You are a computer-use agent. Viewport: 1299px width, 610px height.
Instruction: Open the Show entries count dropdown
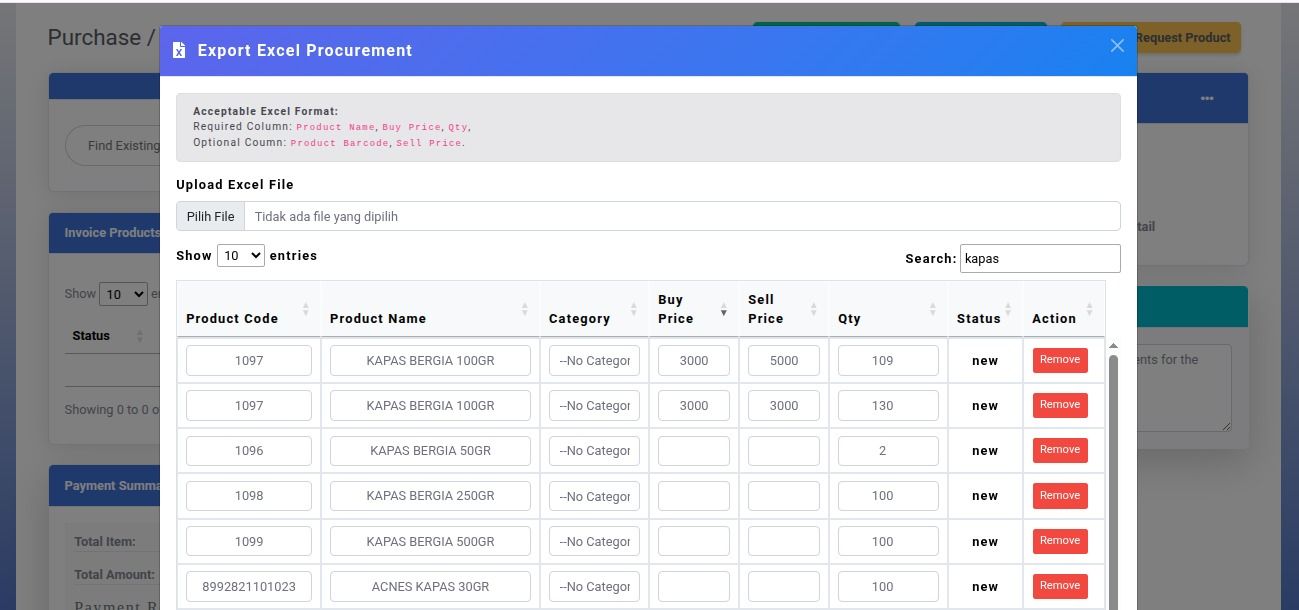(241, 256)
